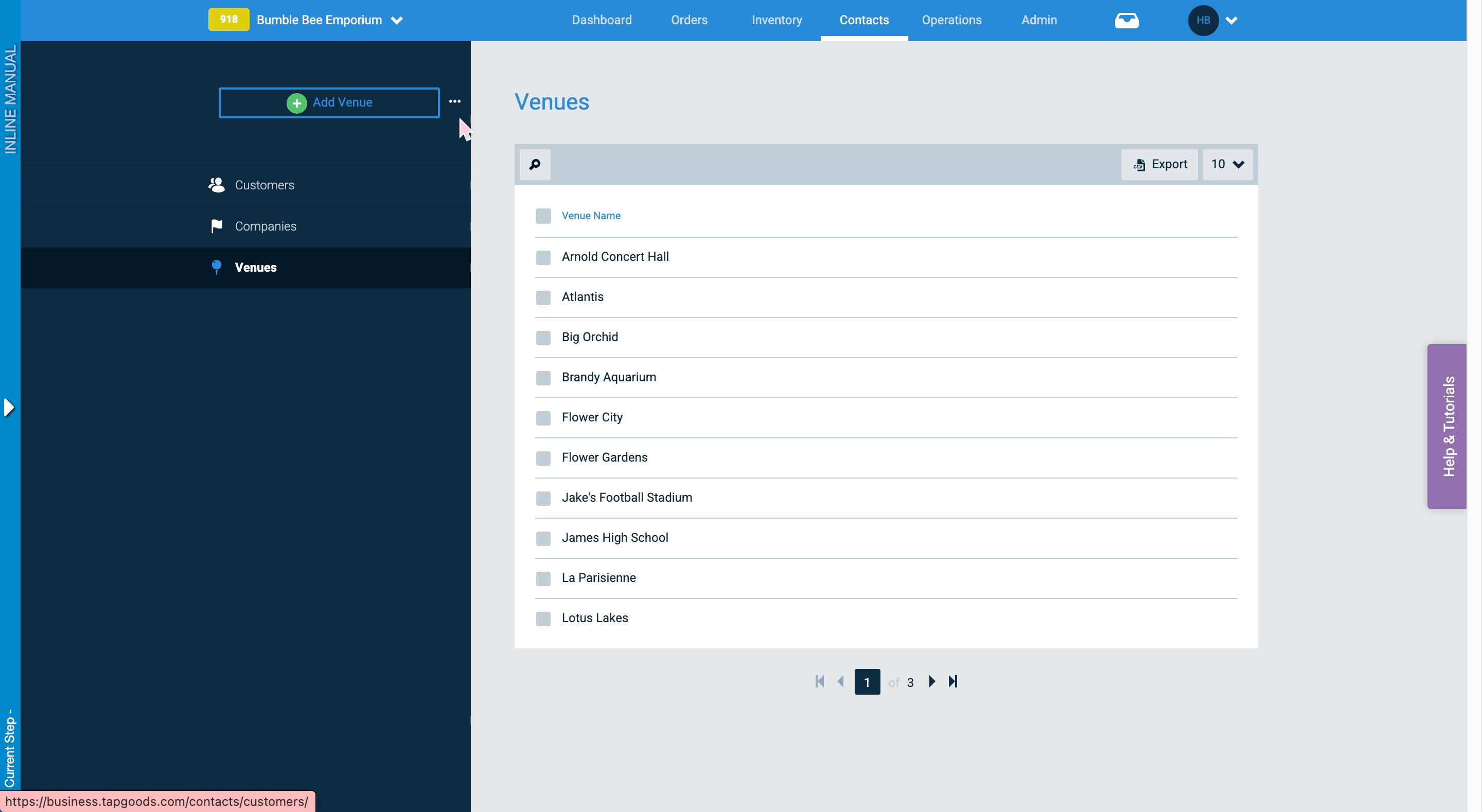The image size is (1482, 812).
Task: Click the CSV icon on Export
Action: (x=1139, y=165)
